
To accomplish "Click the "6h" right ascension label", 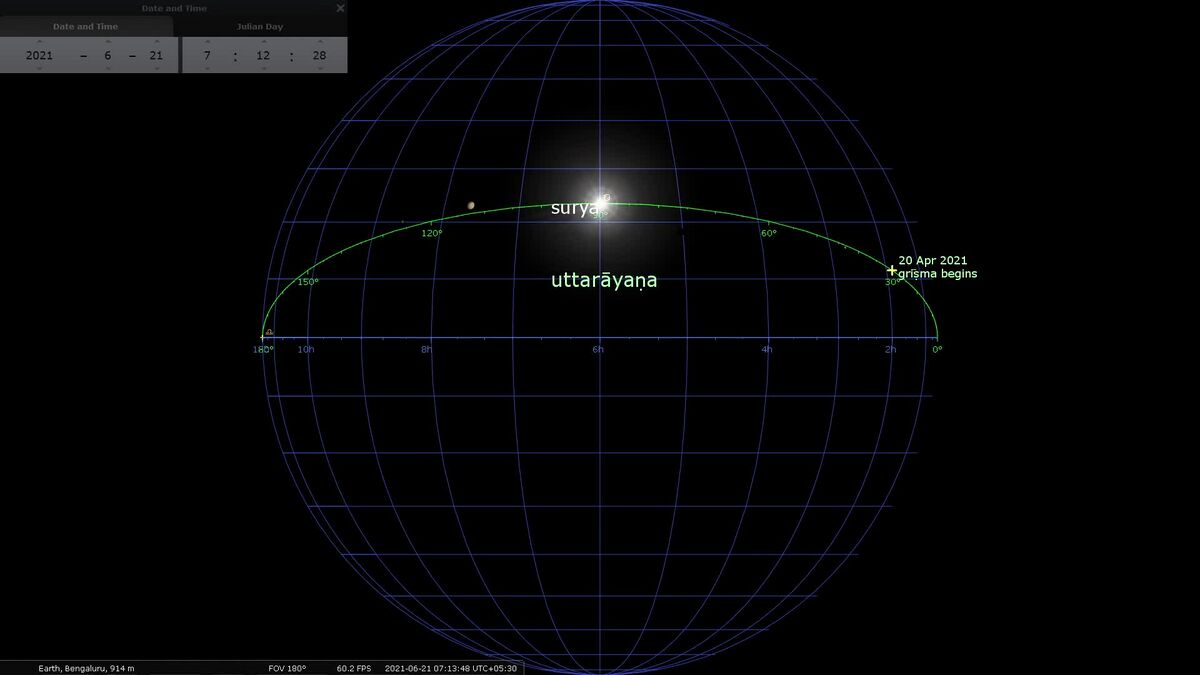I will [598, 350].
